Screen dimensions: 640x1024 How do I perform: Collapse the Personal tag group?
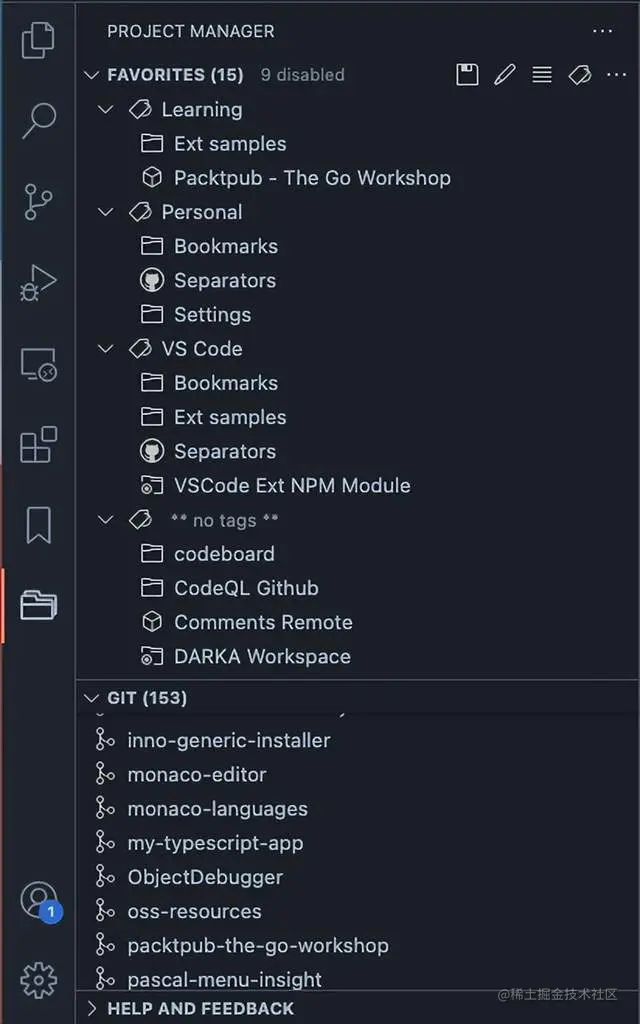click(x=105, y=212)
